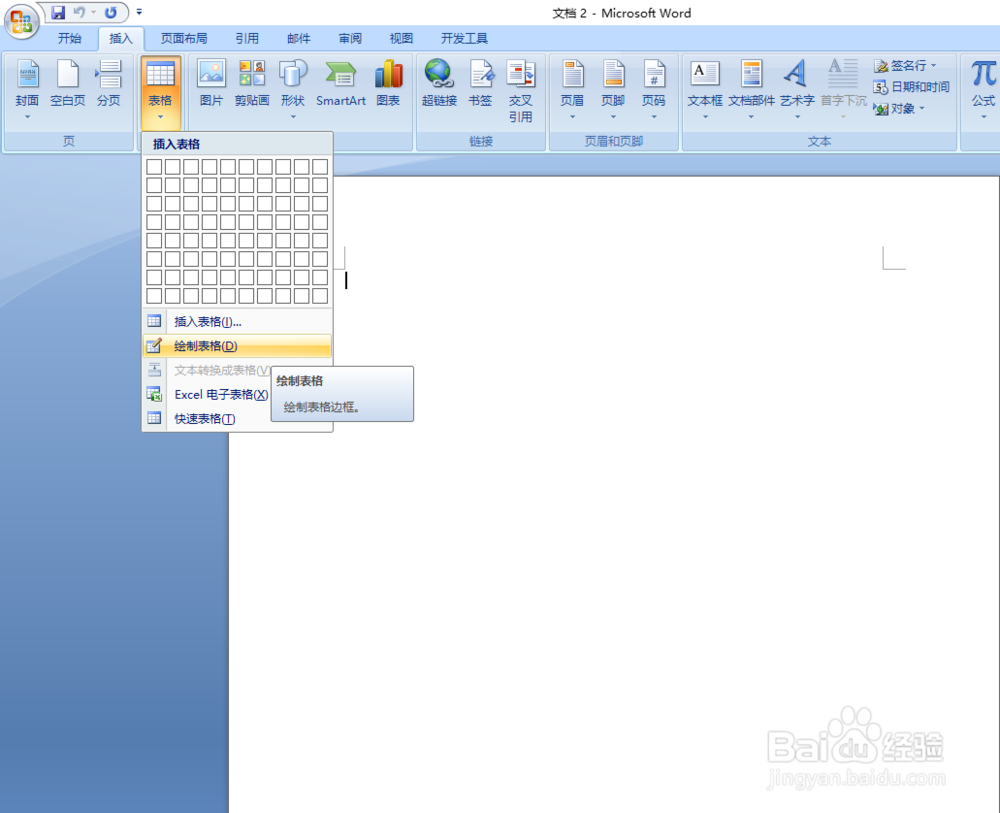Open the 页码 page number menu
Image resolution: width=1000 pixels, height=813 pixels.
(x=654, y=89)
